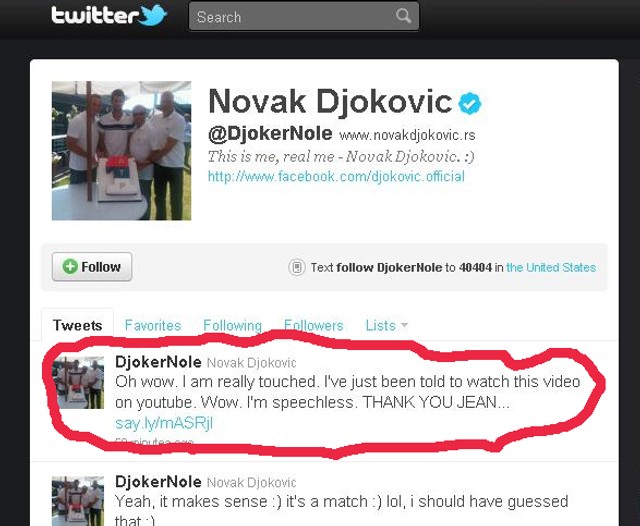
Task: Click the United States link
Action: coord(551,267)
